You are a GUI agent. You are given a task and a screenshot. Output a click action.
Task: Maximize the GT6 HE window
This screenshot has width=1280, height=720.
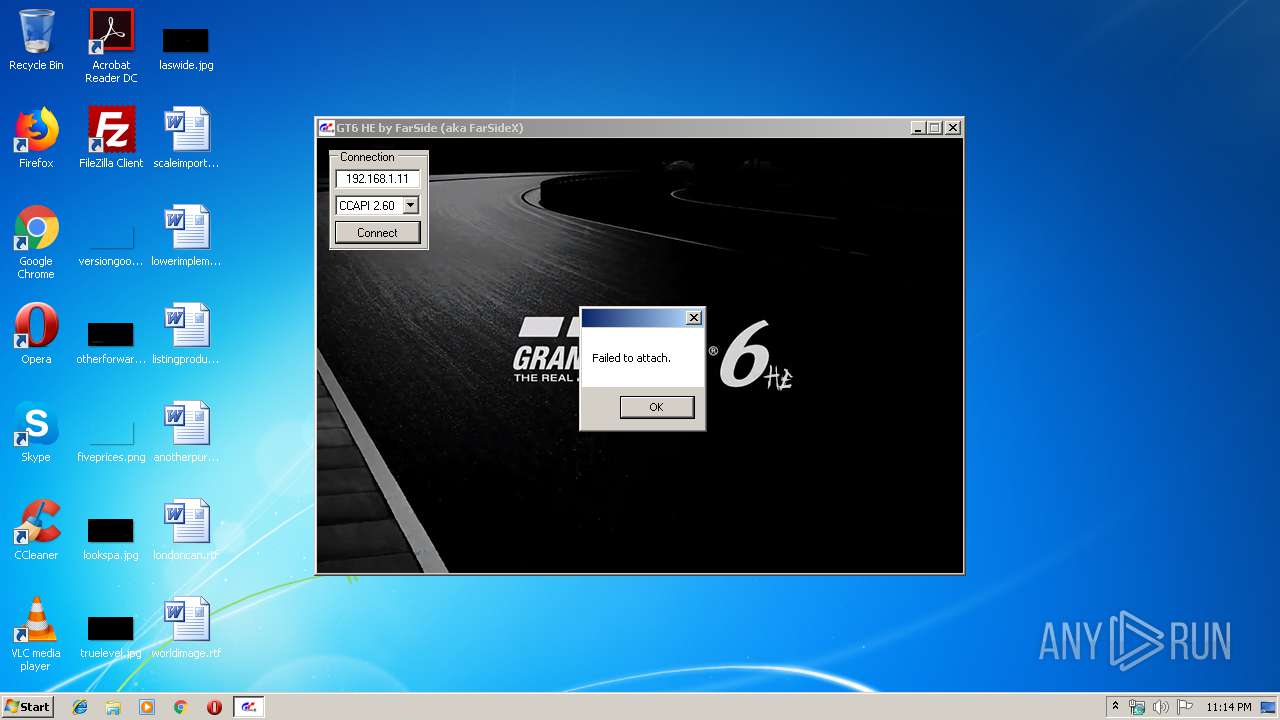[x=935, y=128]
